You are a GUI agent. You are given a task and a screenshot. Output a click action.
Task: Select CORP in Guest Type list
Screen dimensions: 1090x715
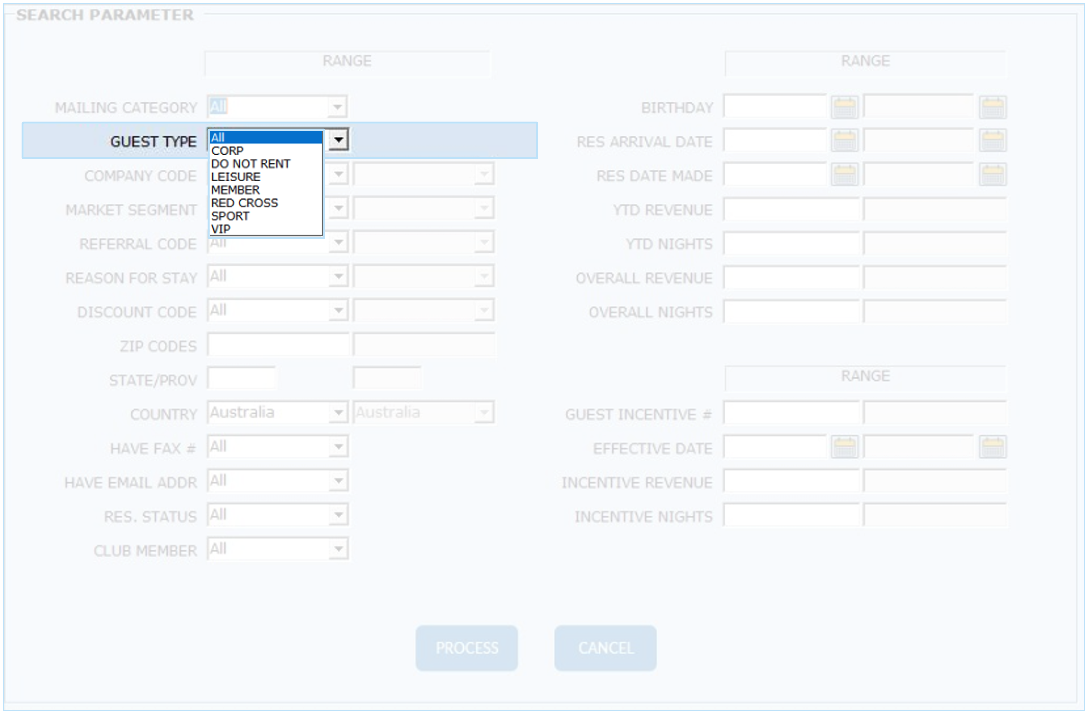(228, 151)
